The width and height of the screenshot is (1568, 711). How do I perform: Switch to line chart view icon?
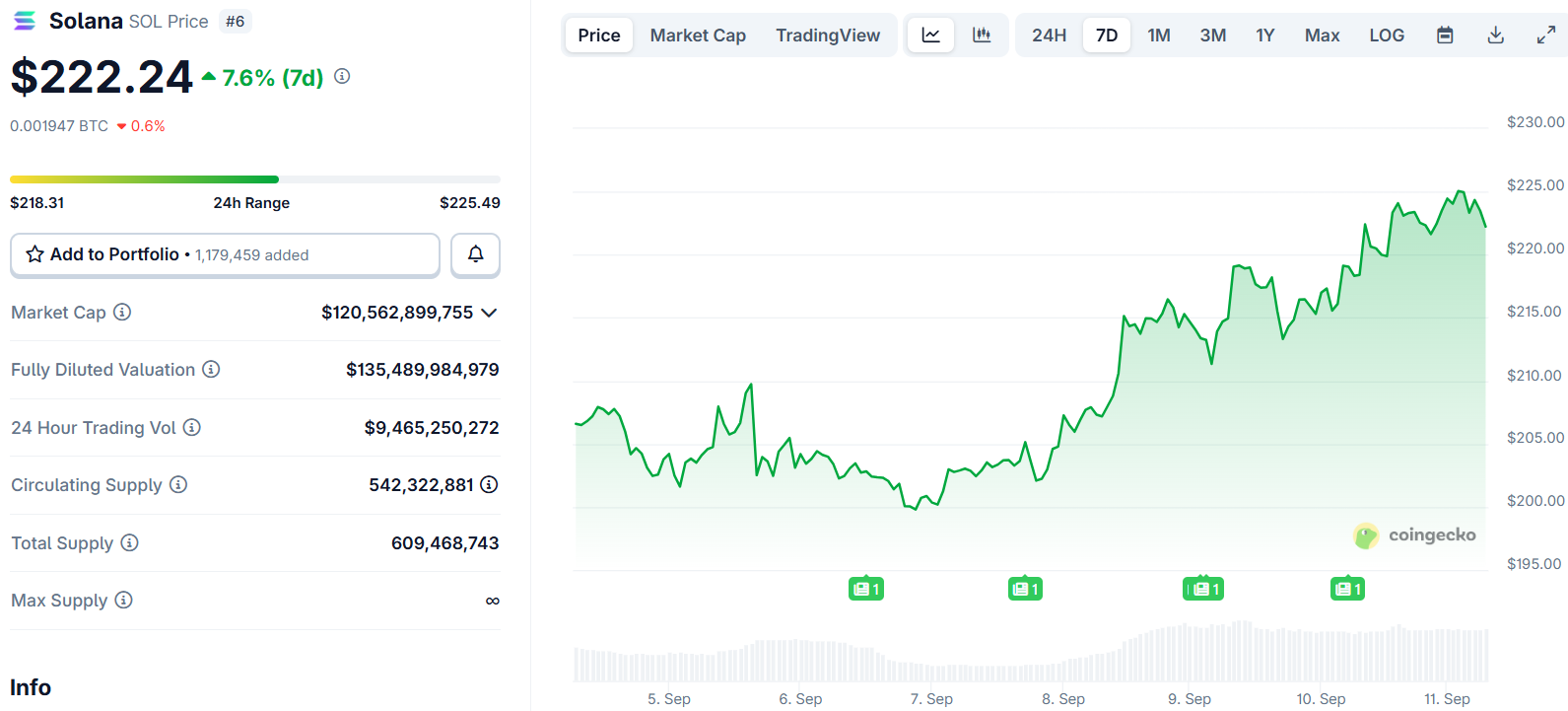[x=930, y=36]
